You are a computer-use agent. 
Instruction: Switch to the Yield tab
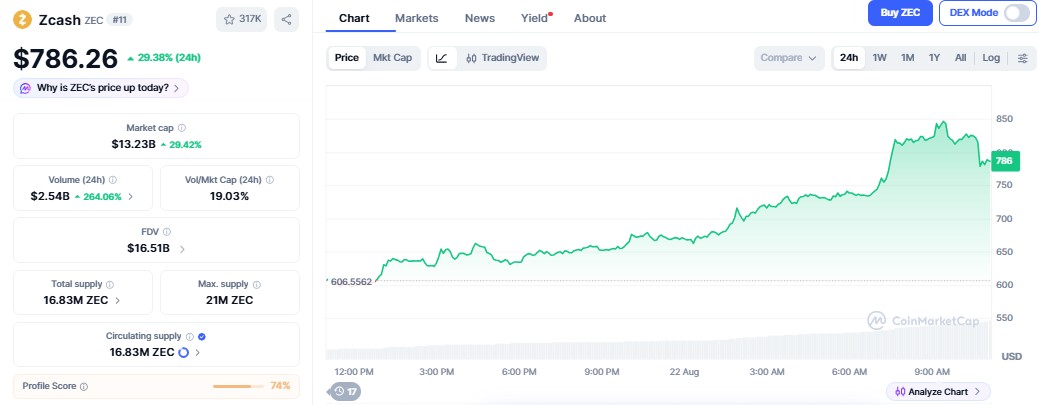[535, 18]
